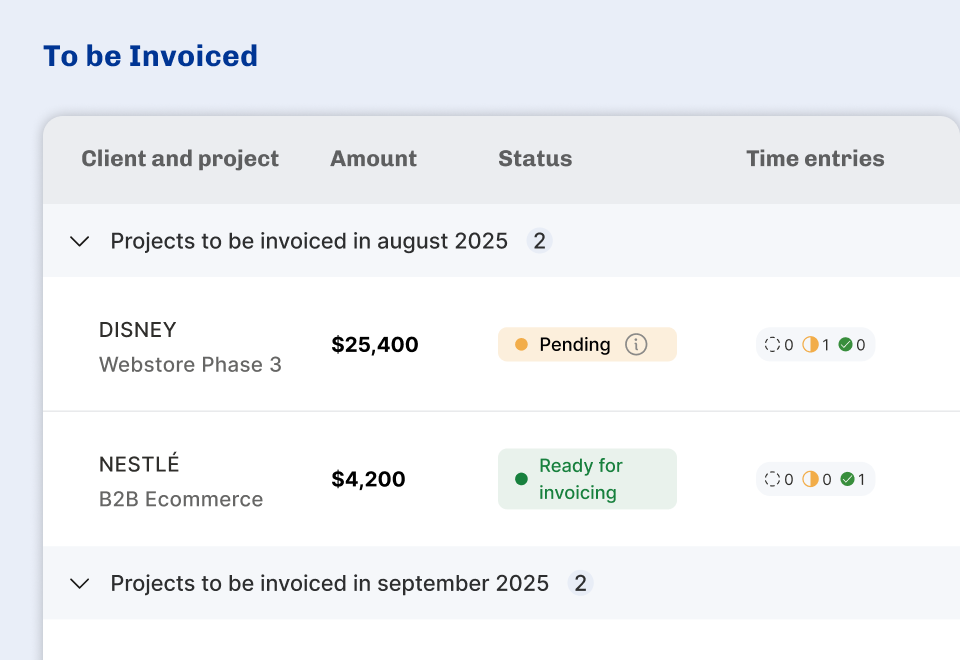Click Nestlé's green checkmark time entries icon
Viewport: 960px width, 660px height.
[848, 479]
